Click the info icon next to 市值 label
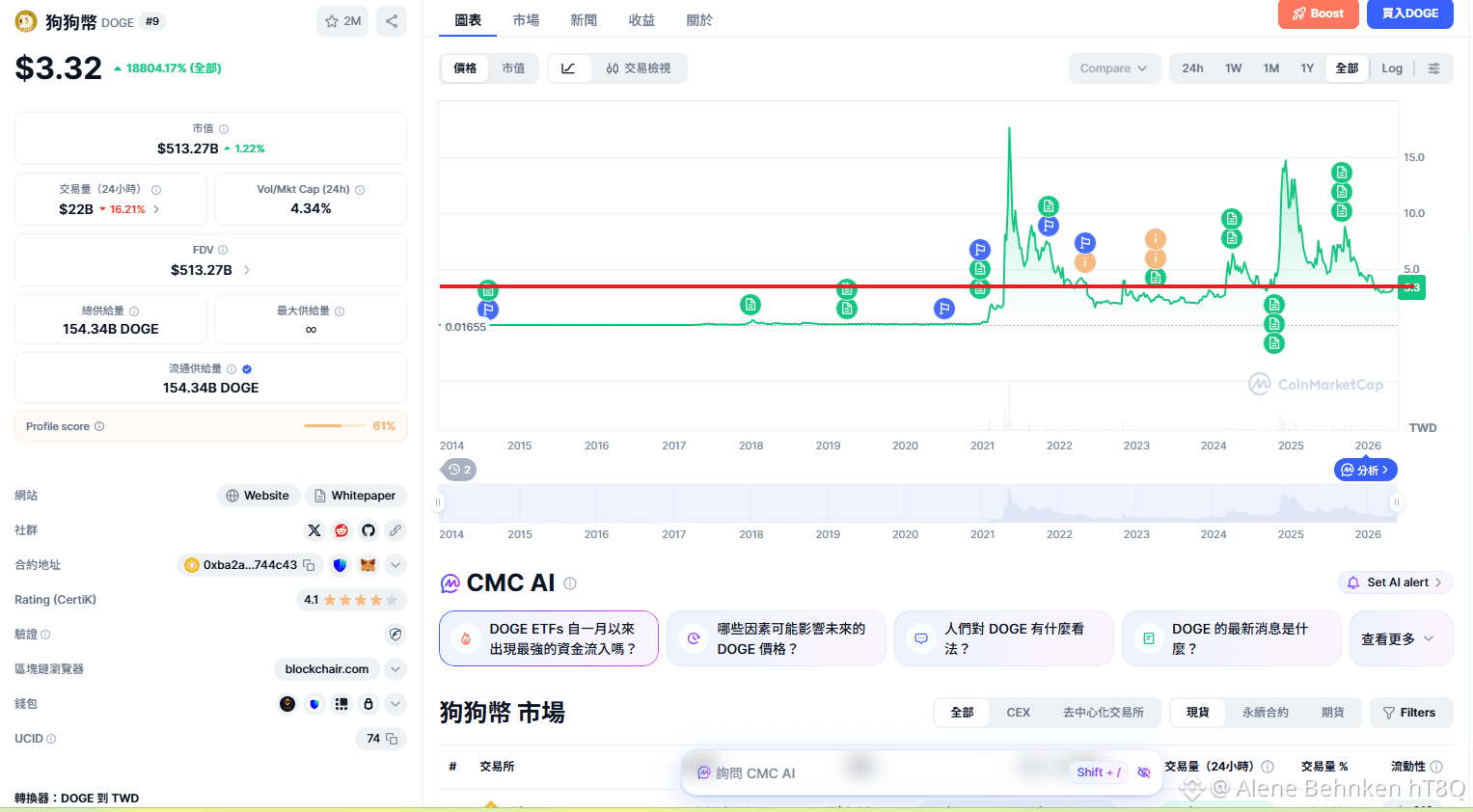 pyautogui.click(x=224, y=129)
